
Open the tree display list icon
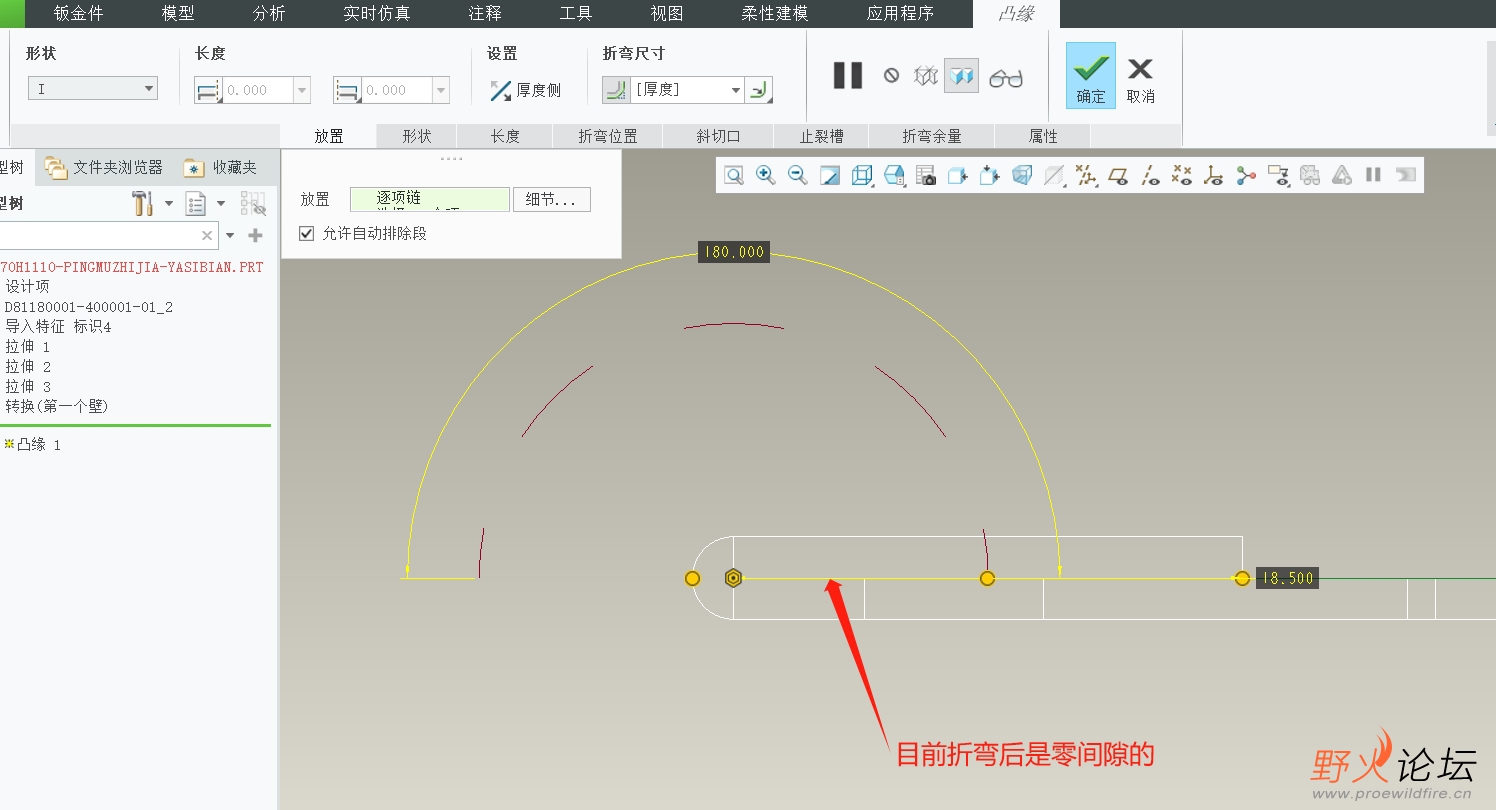pos(196,204)
